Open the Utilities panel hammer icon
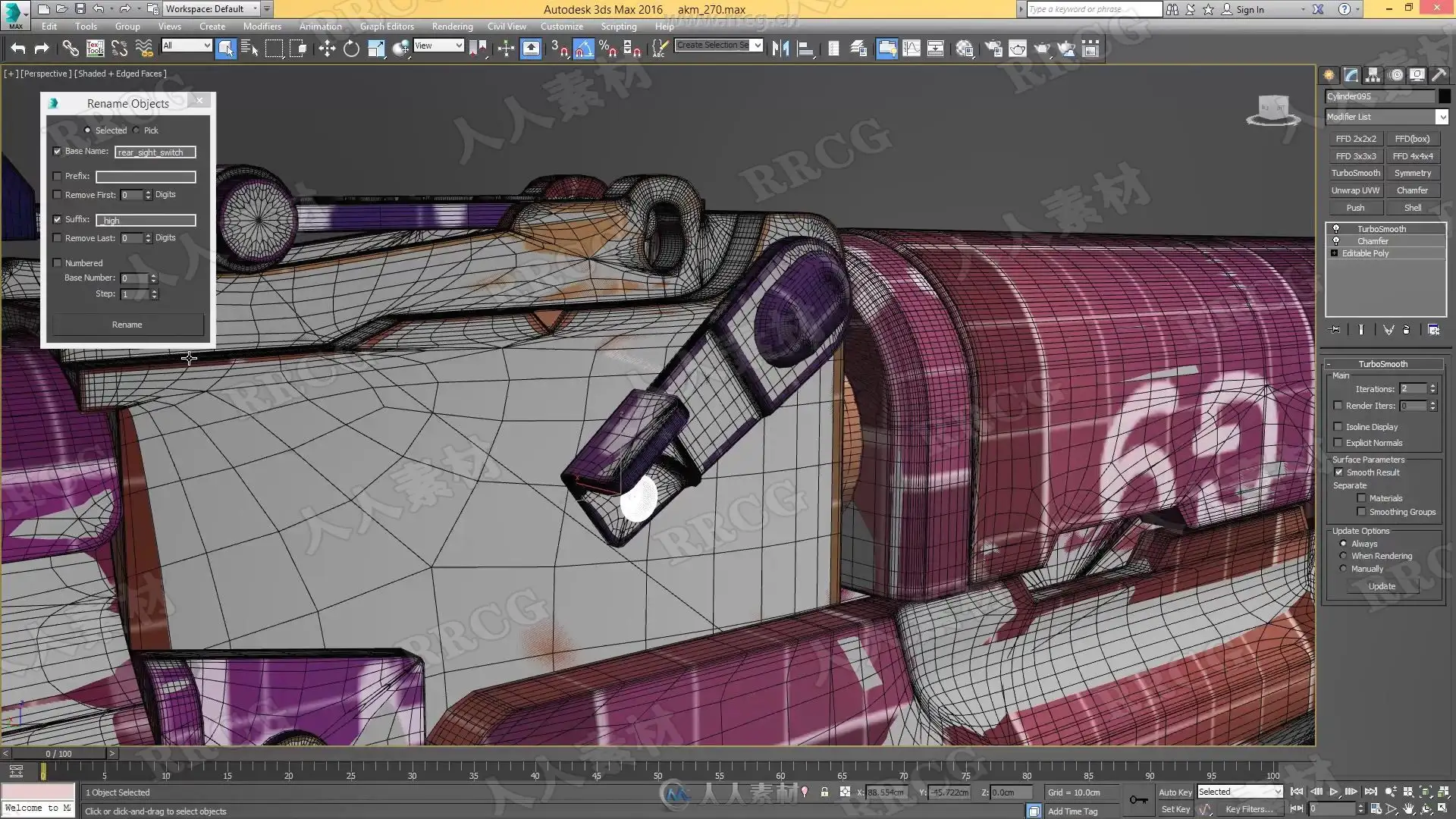This screenshot has width=1456, height=819. pyautogui.click(x=1439, y=75)
